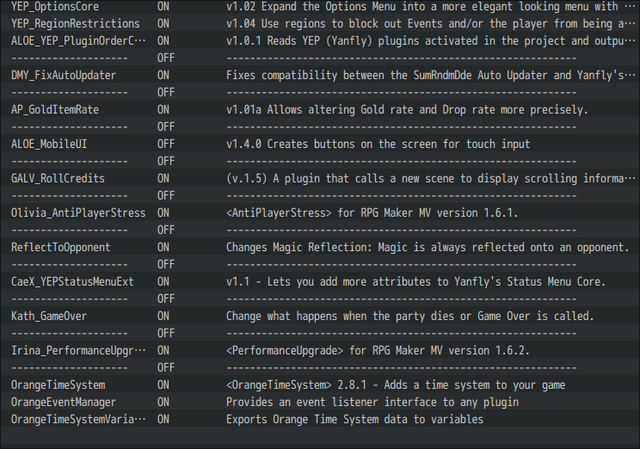Click the ON status of CaeX_YEPStatusMenuExt

[163, 282]
